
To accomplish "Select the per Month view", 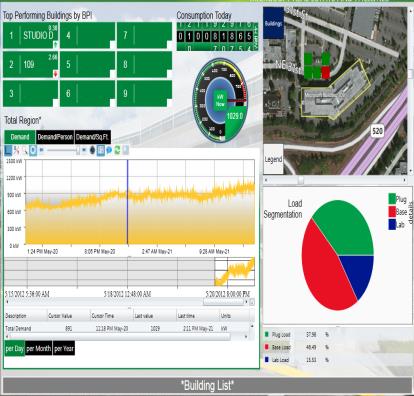I will coord(39,349).
